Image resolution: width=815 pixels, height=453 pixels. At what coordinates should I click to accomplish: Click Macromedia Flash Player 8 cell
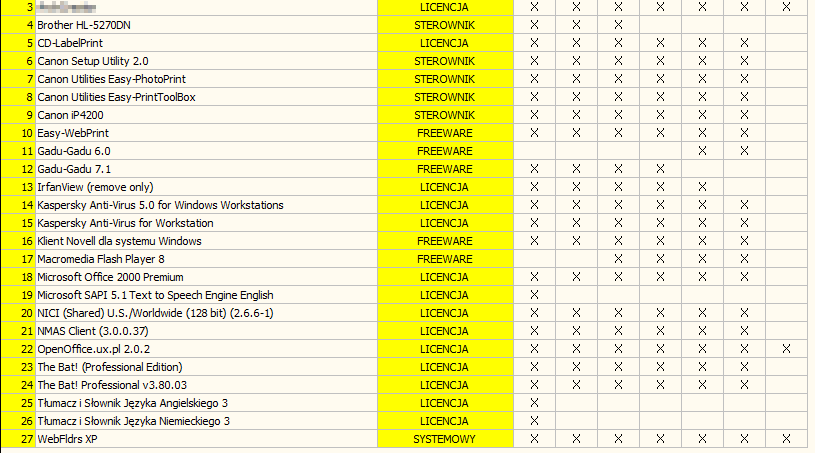(x=206, y=259)
